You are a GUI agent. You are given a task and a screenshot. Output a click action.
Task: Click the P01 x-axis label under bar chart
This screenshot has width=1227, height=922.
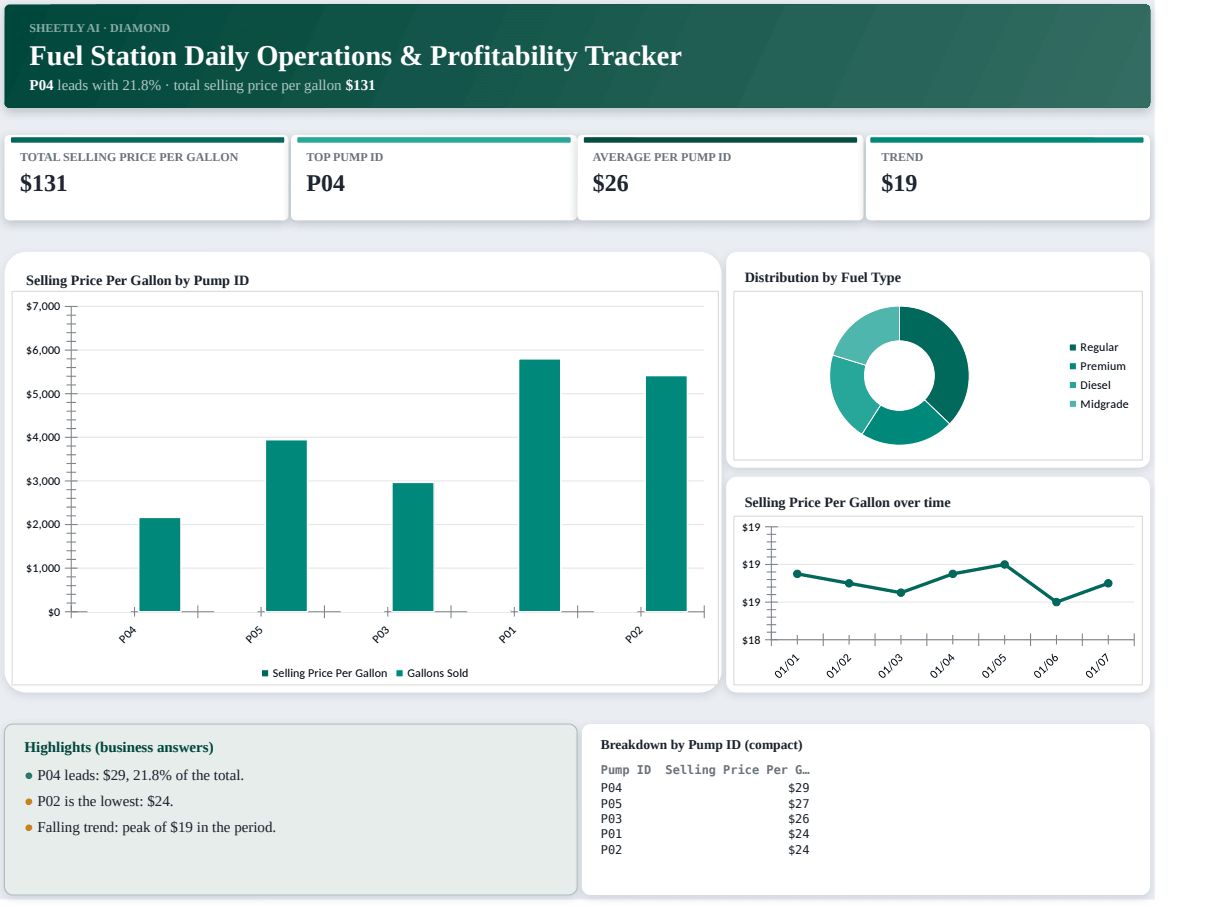pos(507,634)
